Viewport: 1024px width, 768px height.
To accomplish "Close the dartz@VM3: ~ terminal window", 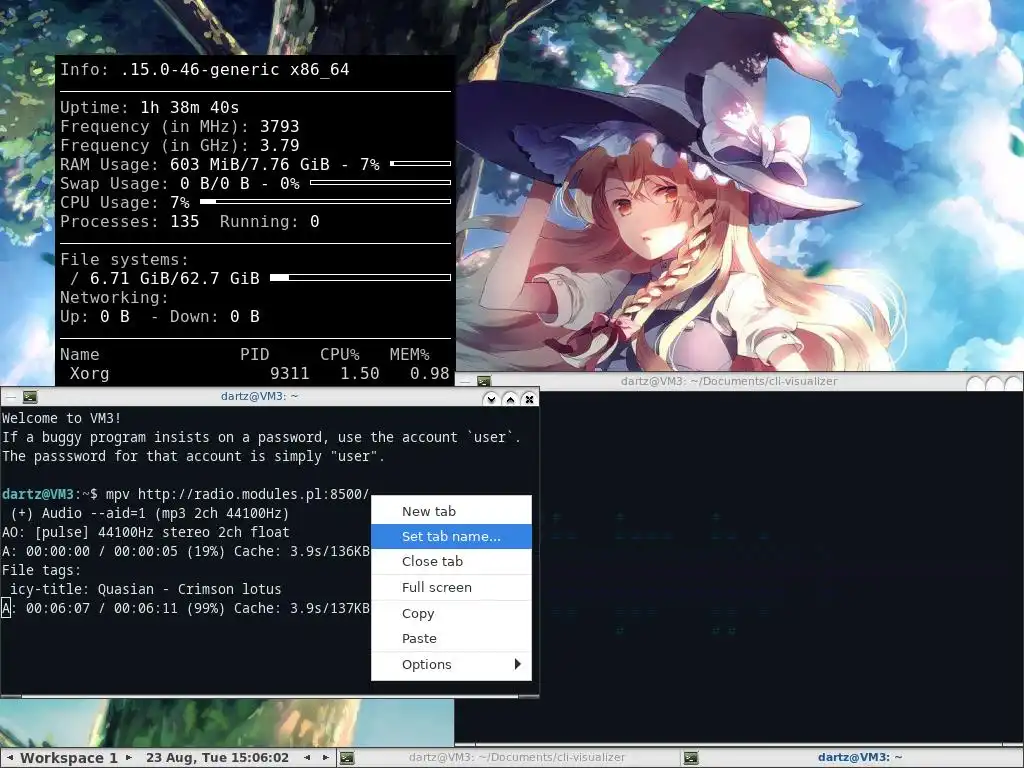I will 529,398.
